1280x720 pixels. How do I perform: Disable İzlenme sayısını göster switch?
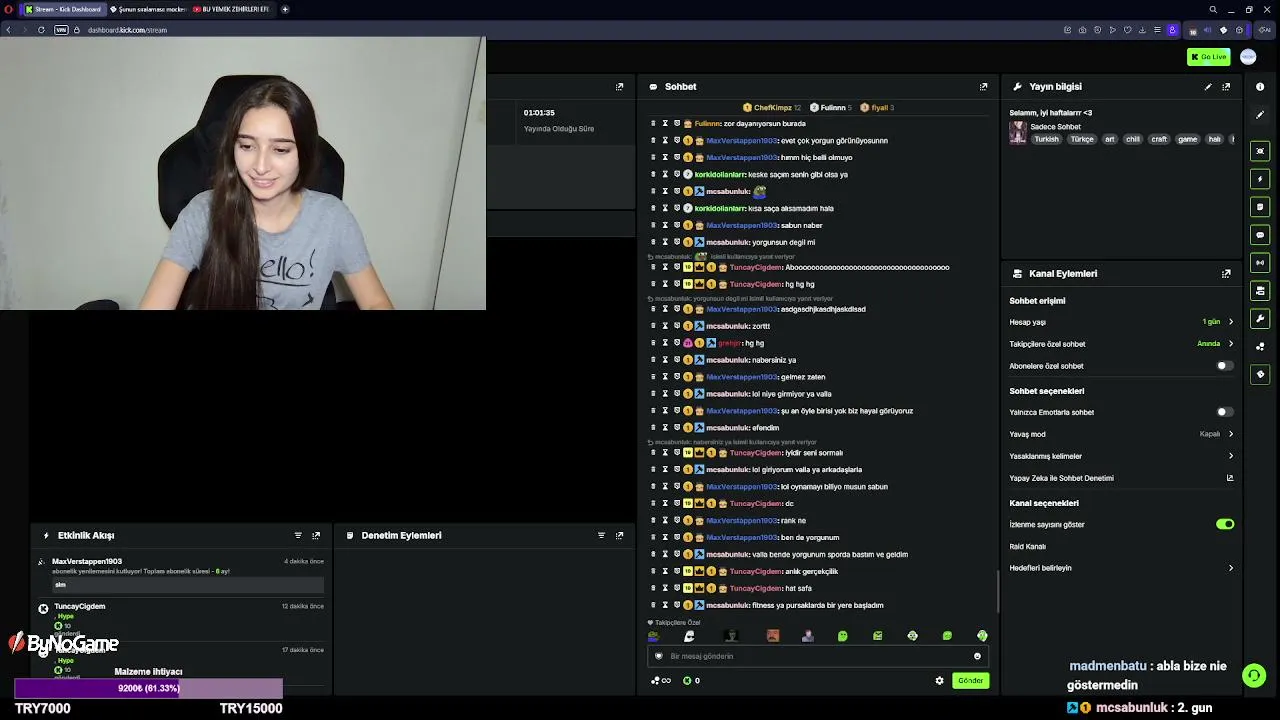click(x=1225, y=524)
